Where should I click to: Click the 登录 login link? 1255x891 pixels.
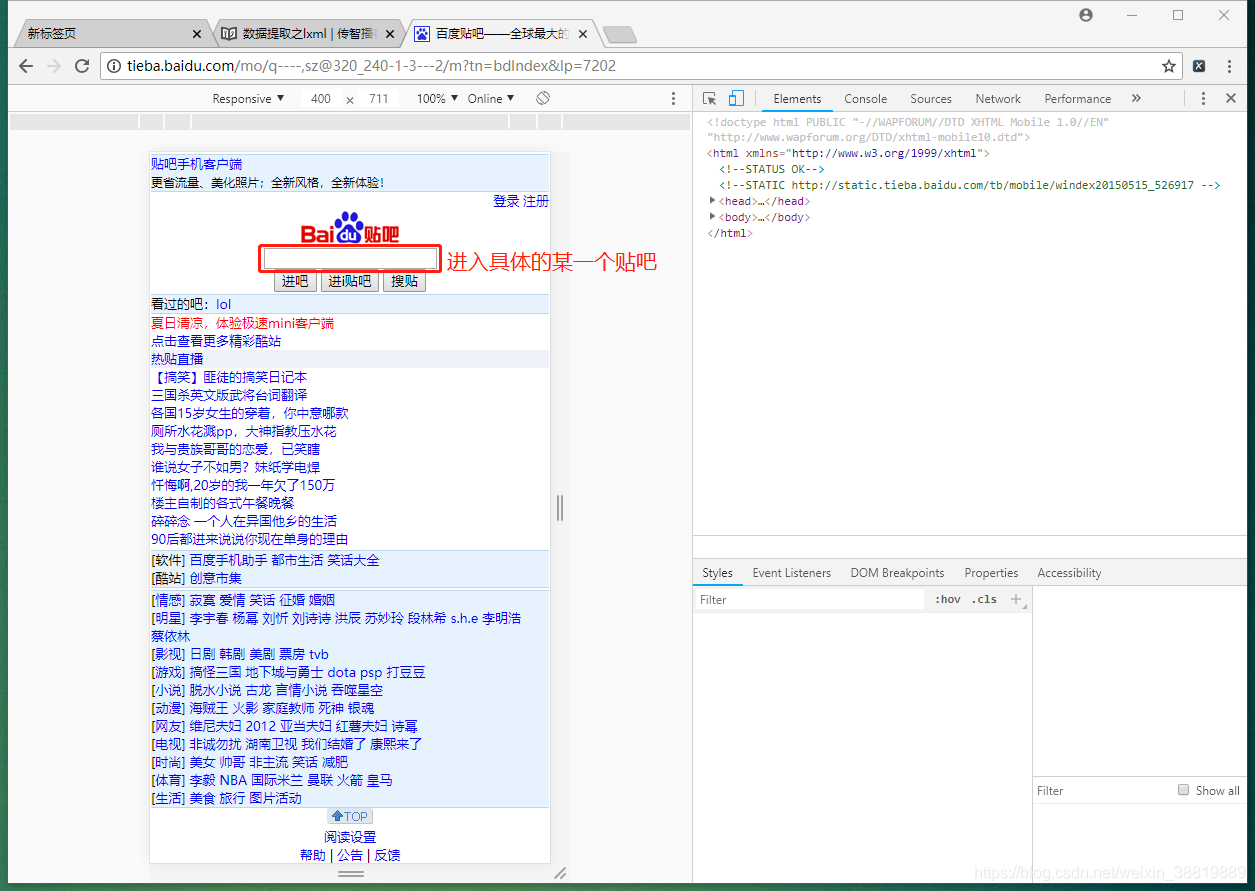click(x=504, y=200)
